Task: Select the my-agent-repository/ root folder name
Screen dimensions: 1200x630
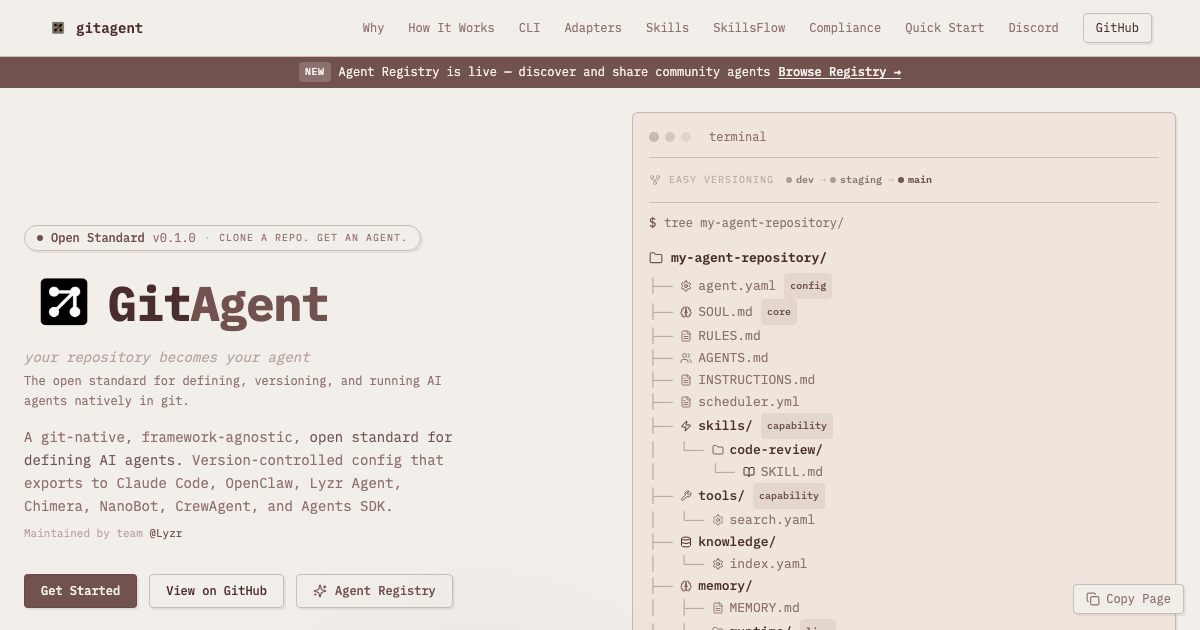Action: pyautogui.click(x=748, y=258)
